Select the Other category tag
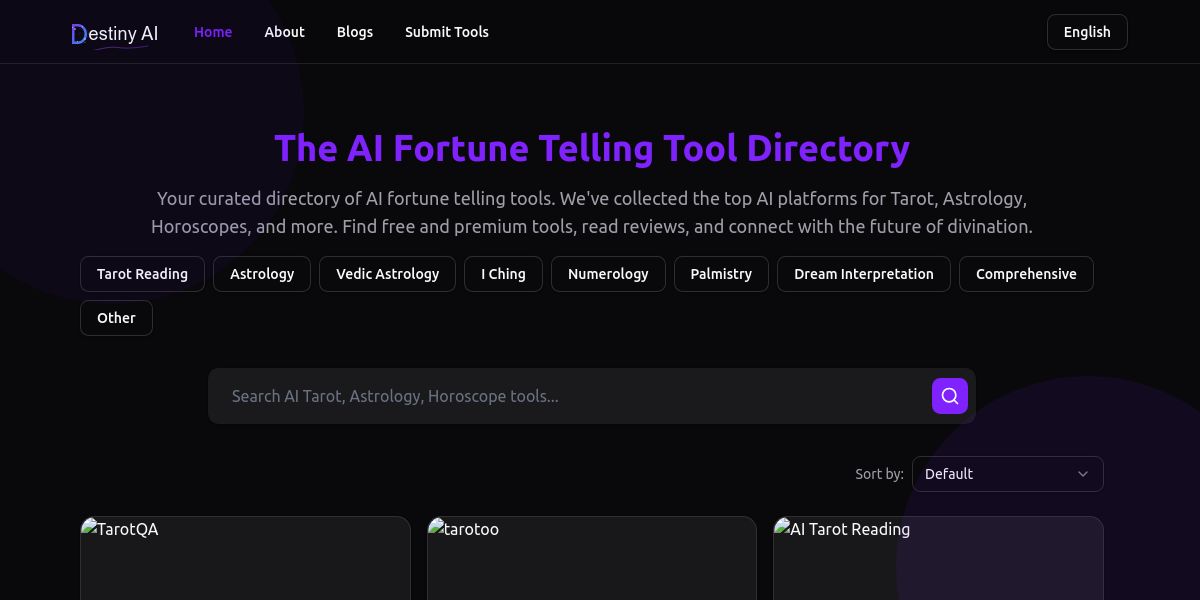Image resolution: width=1200 pixels, height=600 pixels. (x=116, y=318)
